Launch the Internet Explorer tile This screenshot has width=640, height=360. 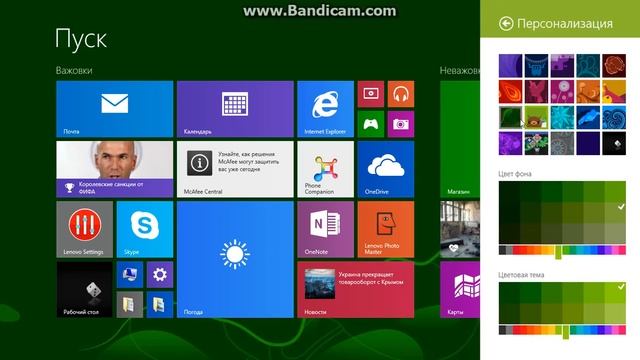(x=325, y=109)
